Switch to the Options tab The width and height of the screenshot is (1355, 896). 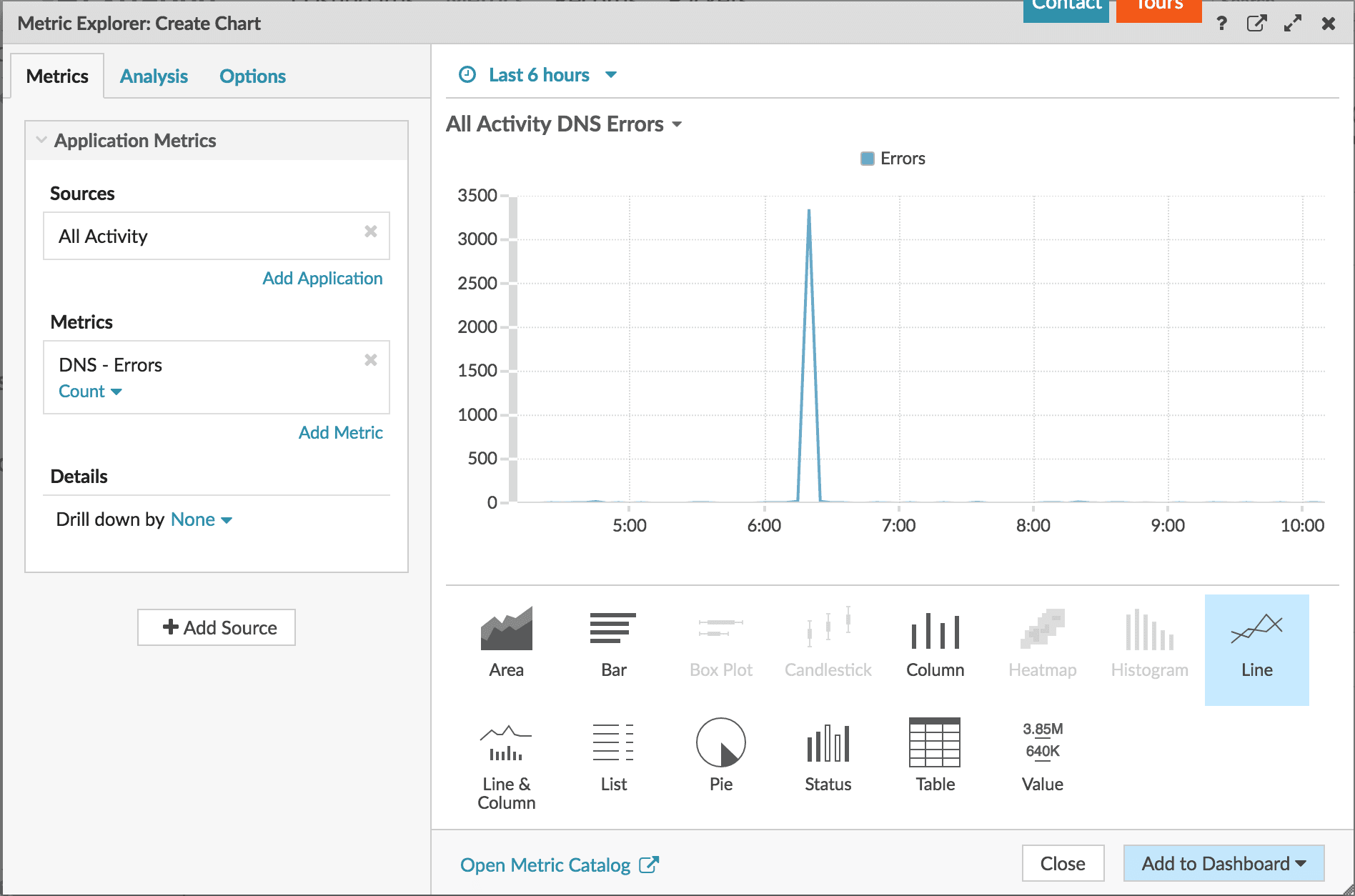pyautogui.click(x=252, y=76)
